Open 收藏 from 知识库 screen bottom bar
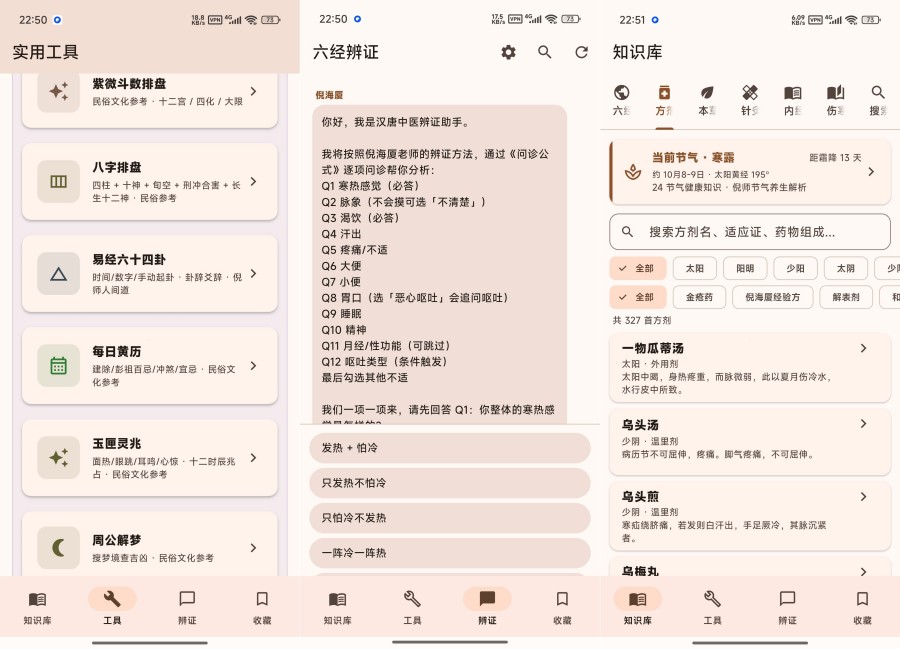 coord(862,608)
